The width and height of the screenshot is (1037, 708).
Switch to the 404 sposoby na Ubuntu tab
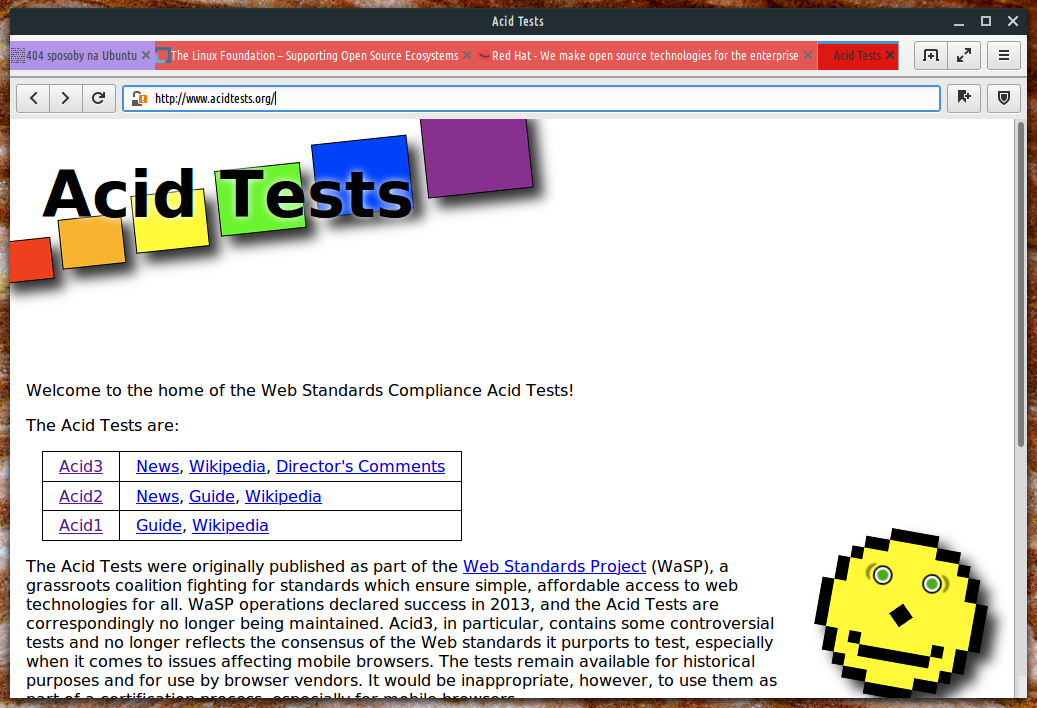point(81,56)
